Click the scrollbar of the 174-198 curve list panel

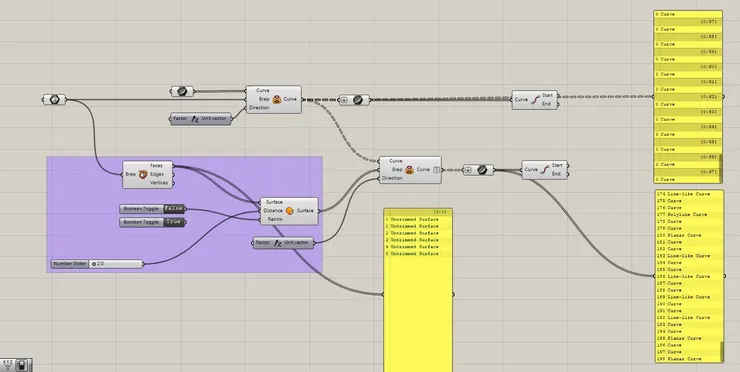721,352
